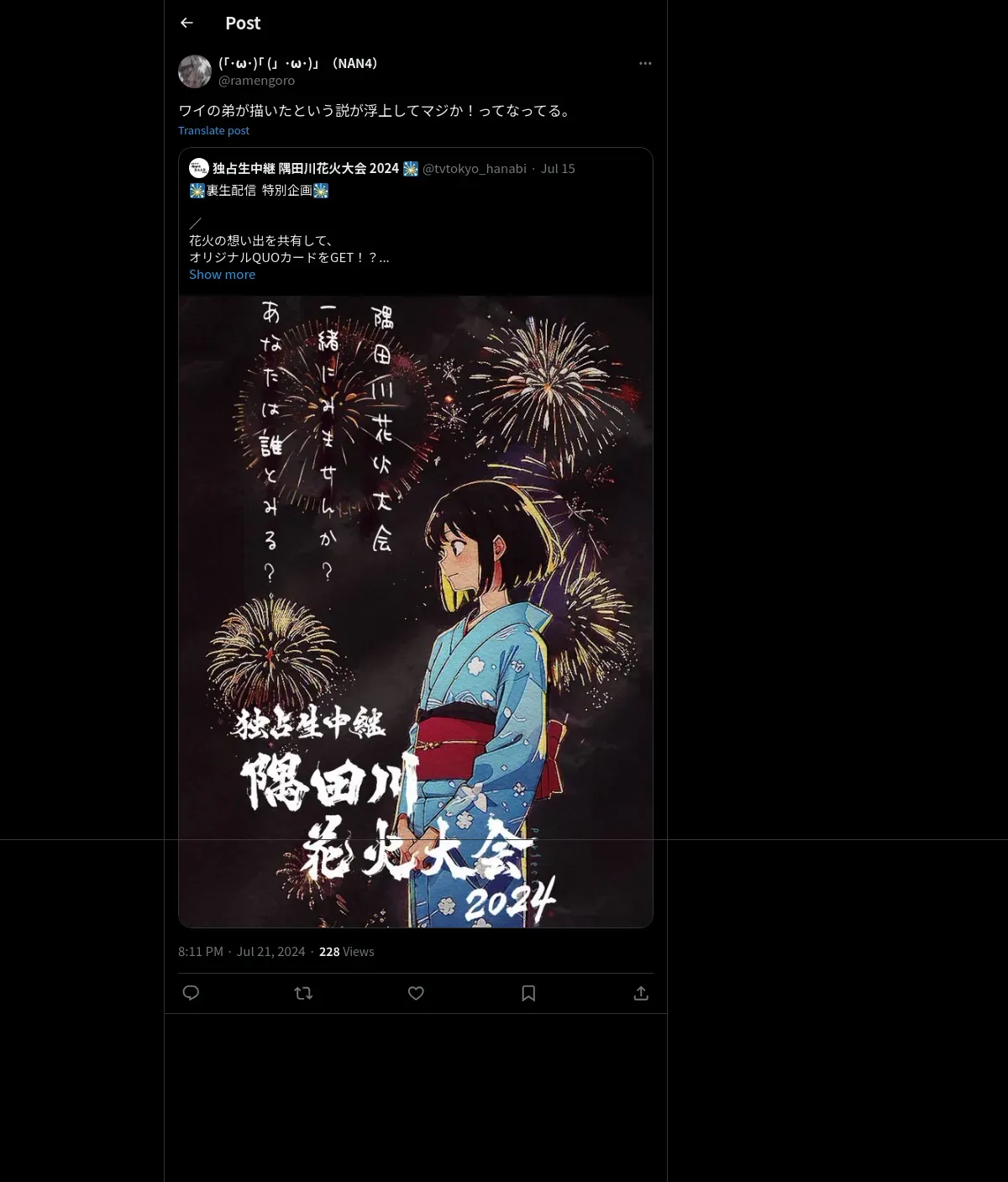Open the share upload icon
1008x1182 pixels.
coord(641,993)
